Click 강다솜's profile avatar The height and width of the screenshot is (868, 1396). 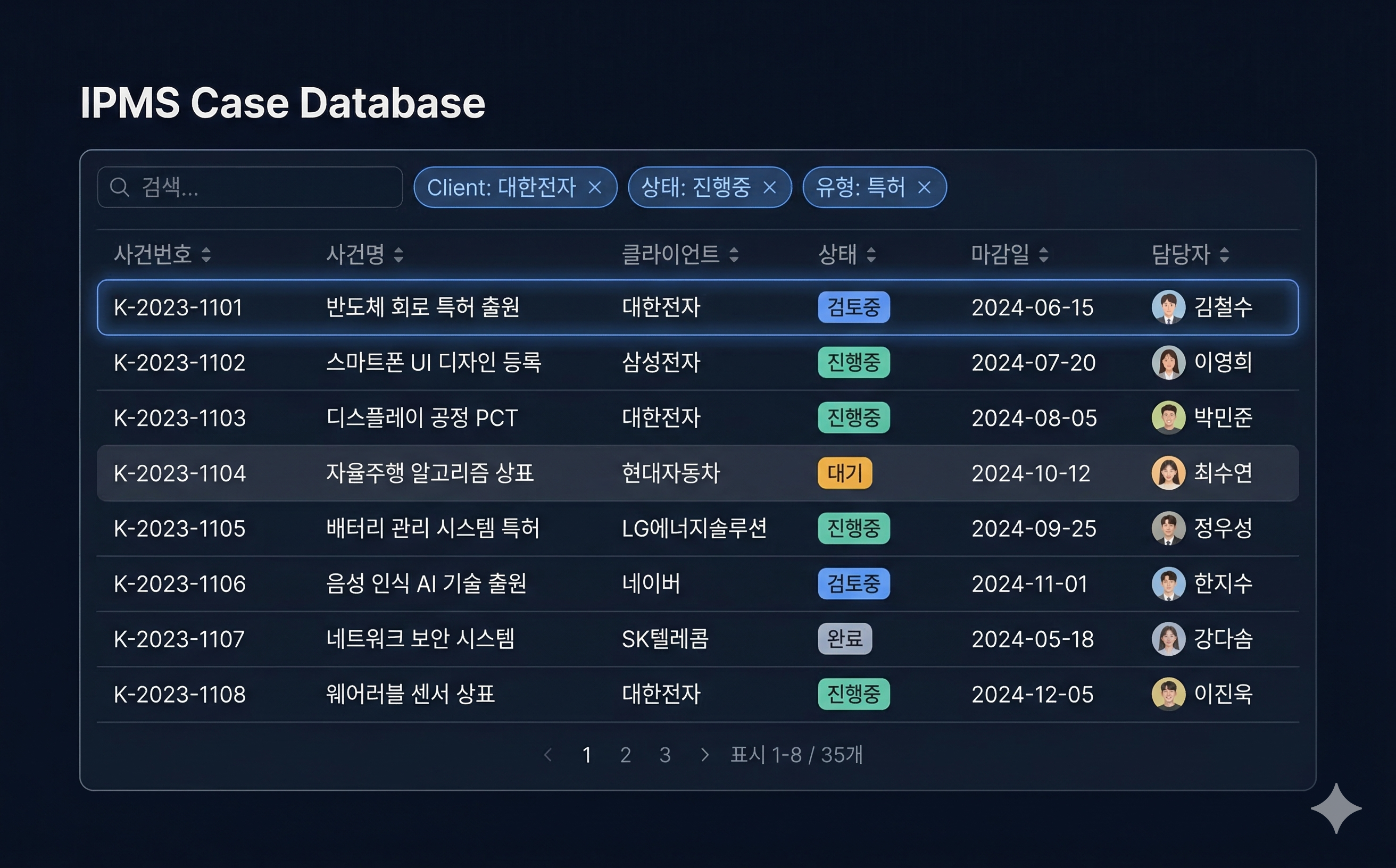1170,639
